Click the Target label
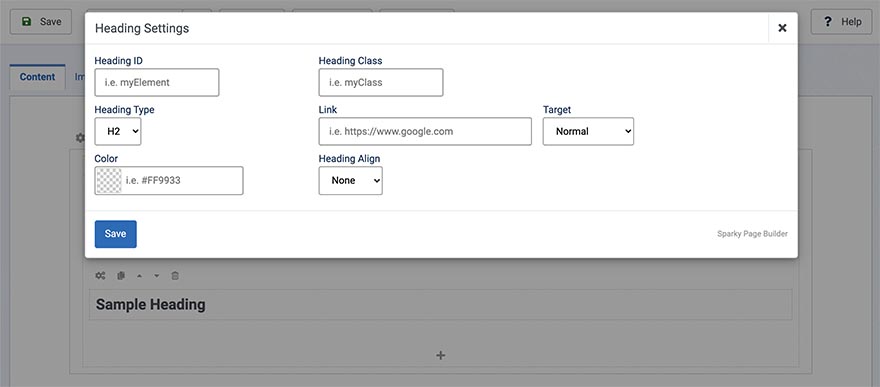 (x=557, y=110)
